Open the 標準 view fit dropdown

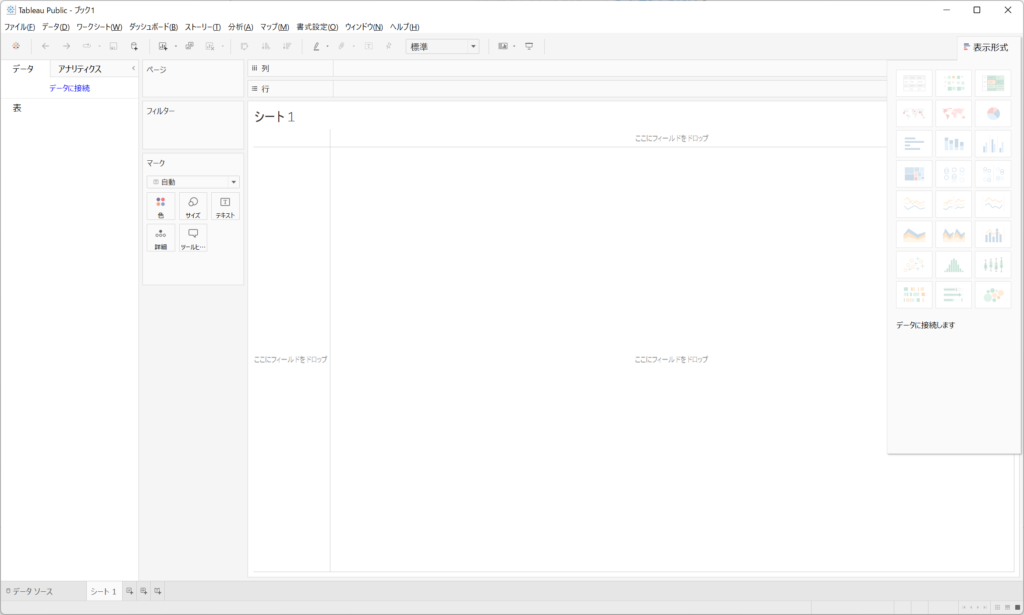click(442, 46)
